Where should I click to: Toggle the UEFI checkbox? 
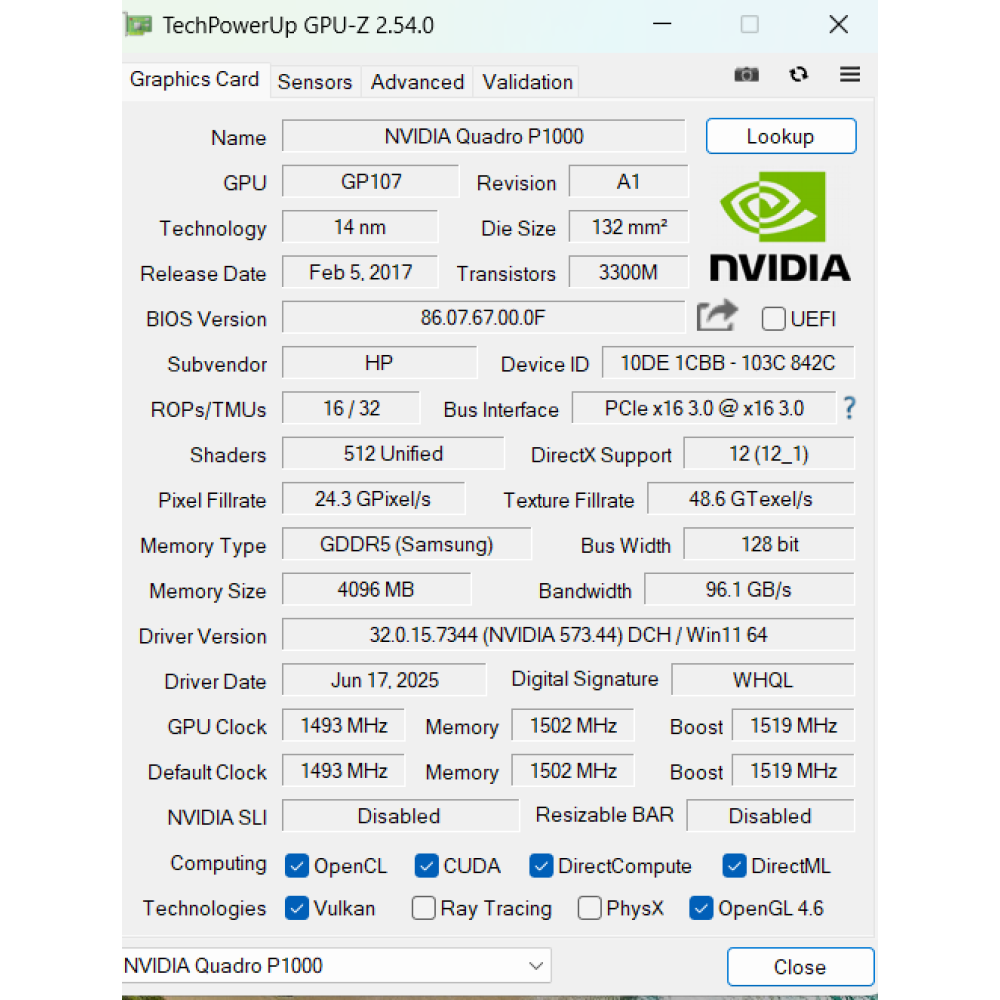click(773, 319)
